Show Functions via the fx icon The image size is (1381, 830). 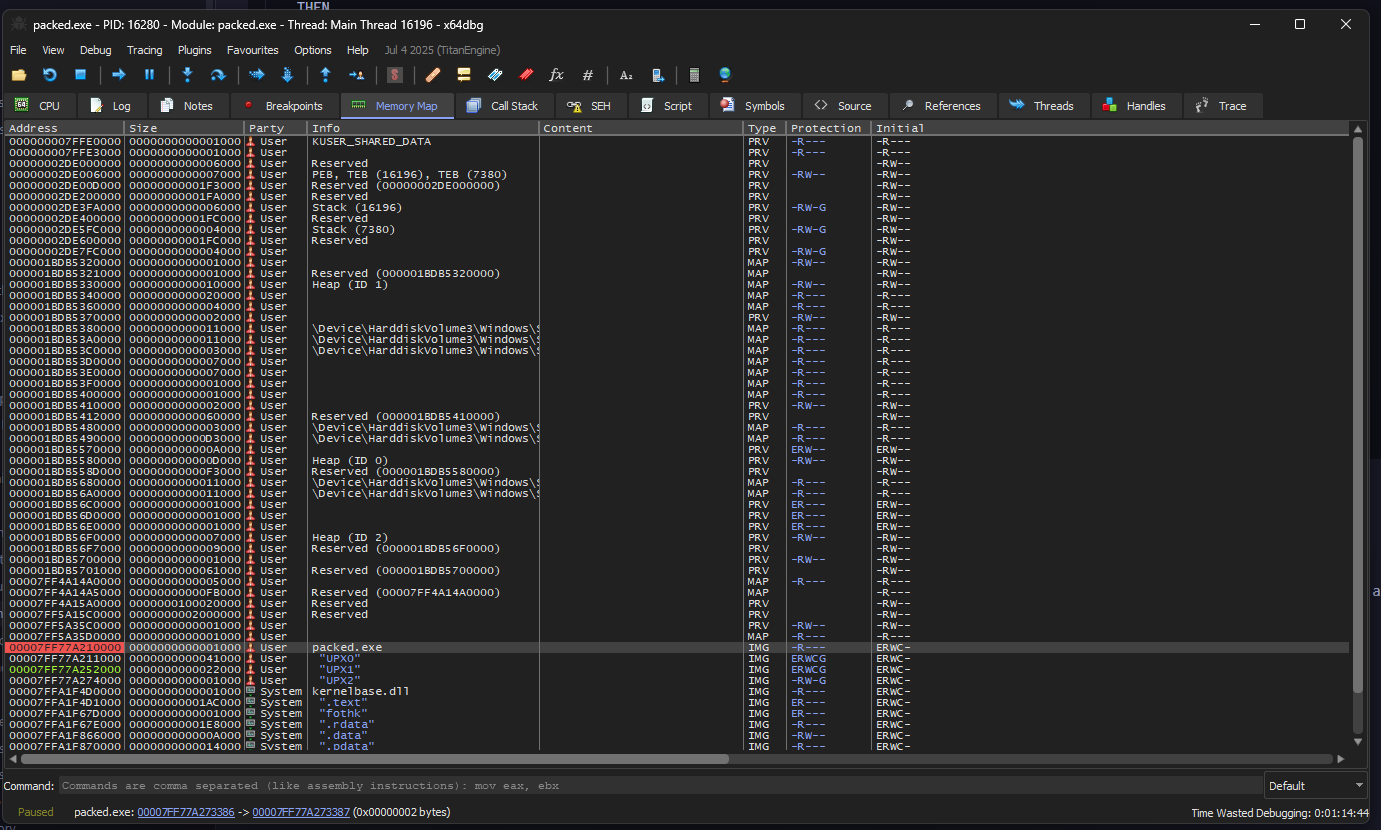(x=557, y=75)
